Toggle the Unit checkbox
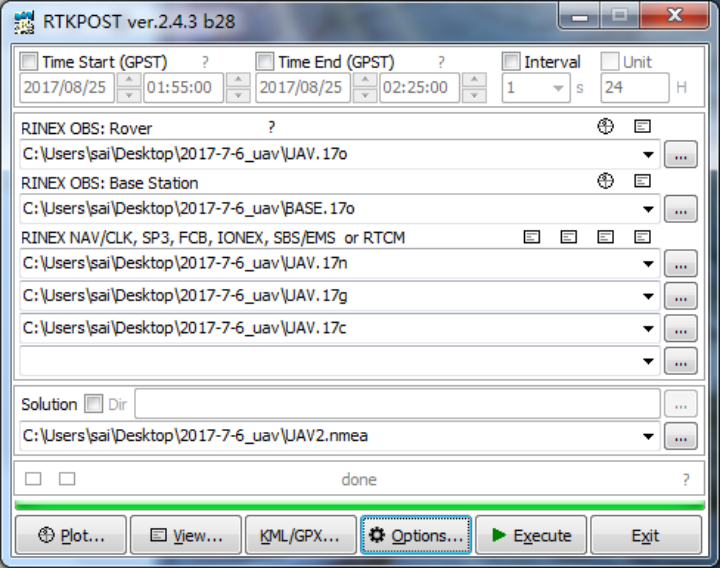The height and width of the screenshot is (568, 720). [610, 61]
